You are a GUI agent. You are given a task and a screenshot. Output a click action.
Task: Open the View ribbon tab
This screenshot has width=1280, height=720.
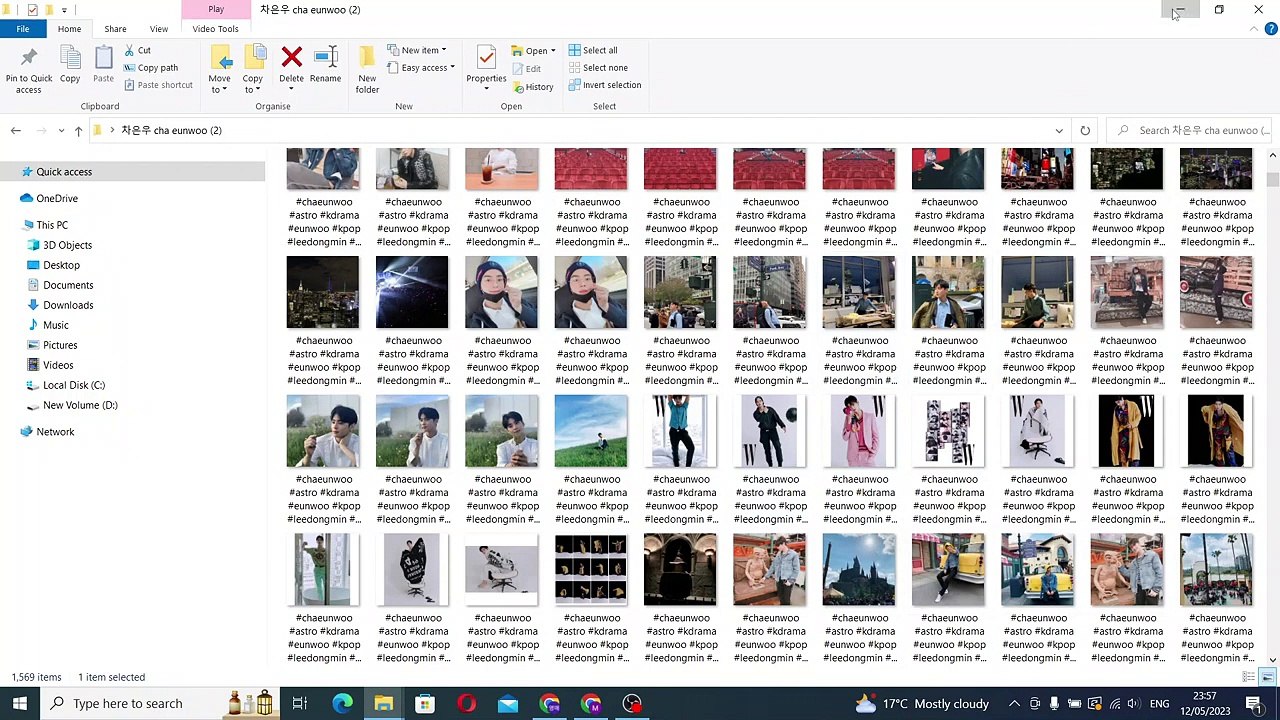158,29
